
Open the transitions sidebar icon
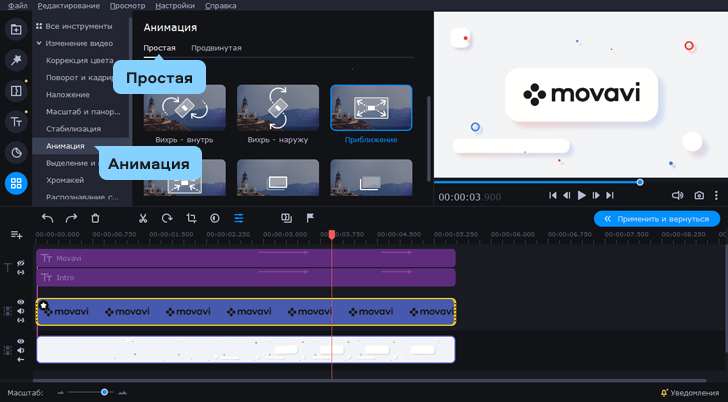coord(16,91)
